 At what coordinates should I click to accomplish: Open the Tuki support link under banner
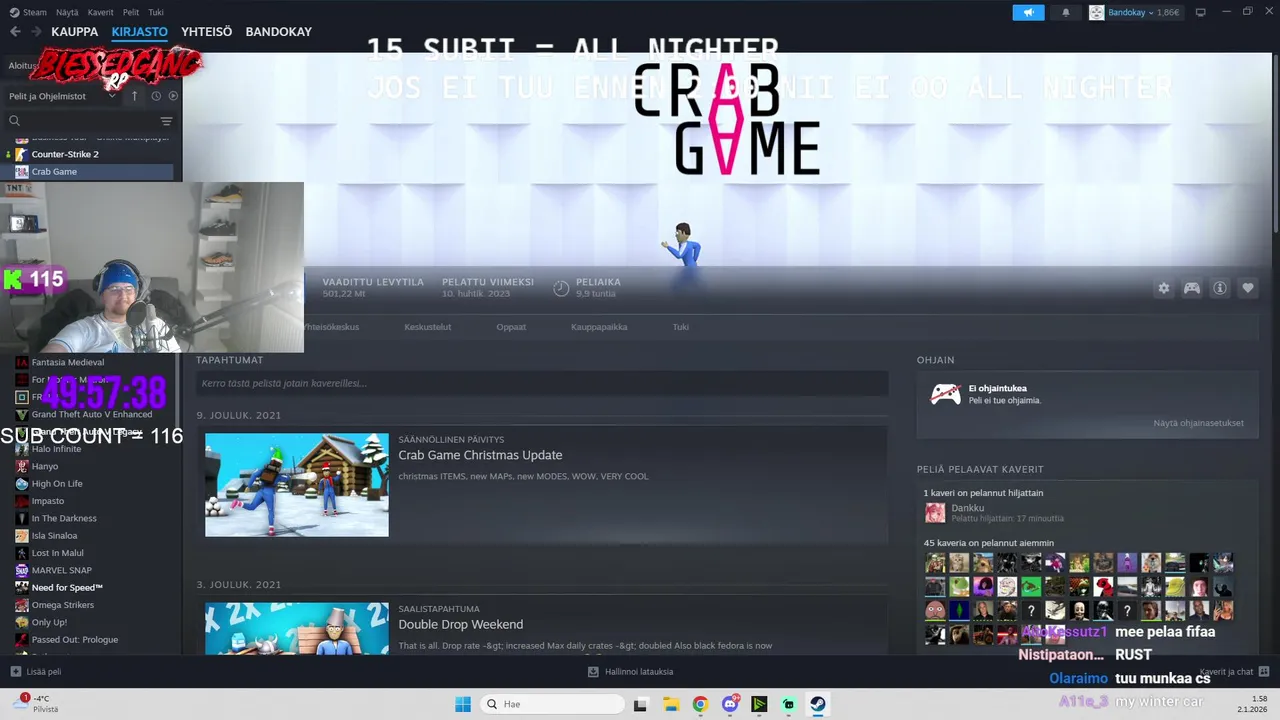tap(681, 327)
